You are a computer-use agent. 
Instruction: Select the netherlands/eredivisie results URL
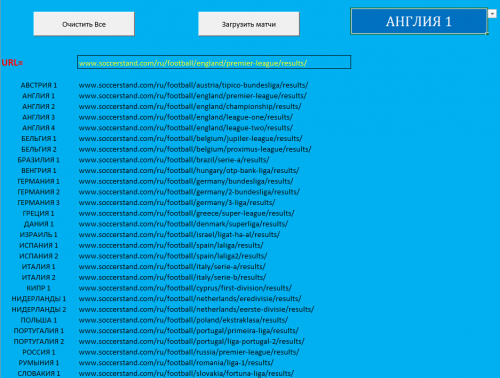pos(190,299)
